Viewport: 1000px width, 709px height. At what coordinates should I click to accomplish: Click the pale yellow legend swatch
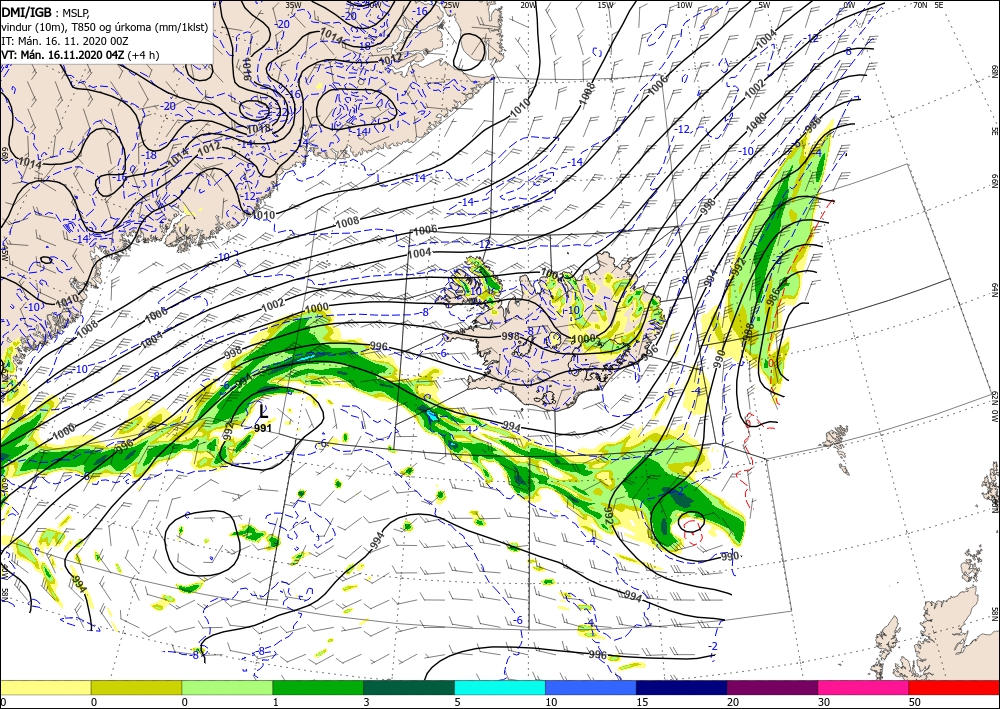click(x=45, y=687)
